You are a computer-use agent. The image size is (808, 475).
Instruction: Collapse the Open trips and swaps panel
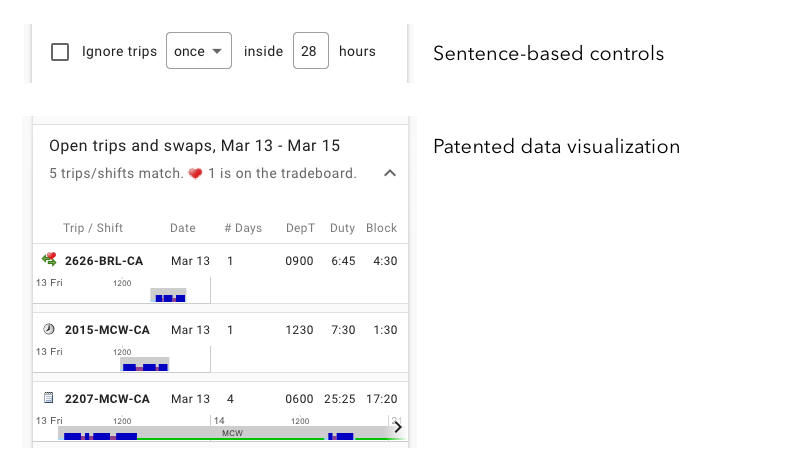point(390,173)
